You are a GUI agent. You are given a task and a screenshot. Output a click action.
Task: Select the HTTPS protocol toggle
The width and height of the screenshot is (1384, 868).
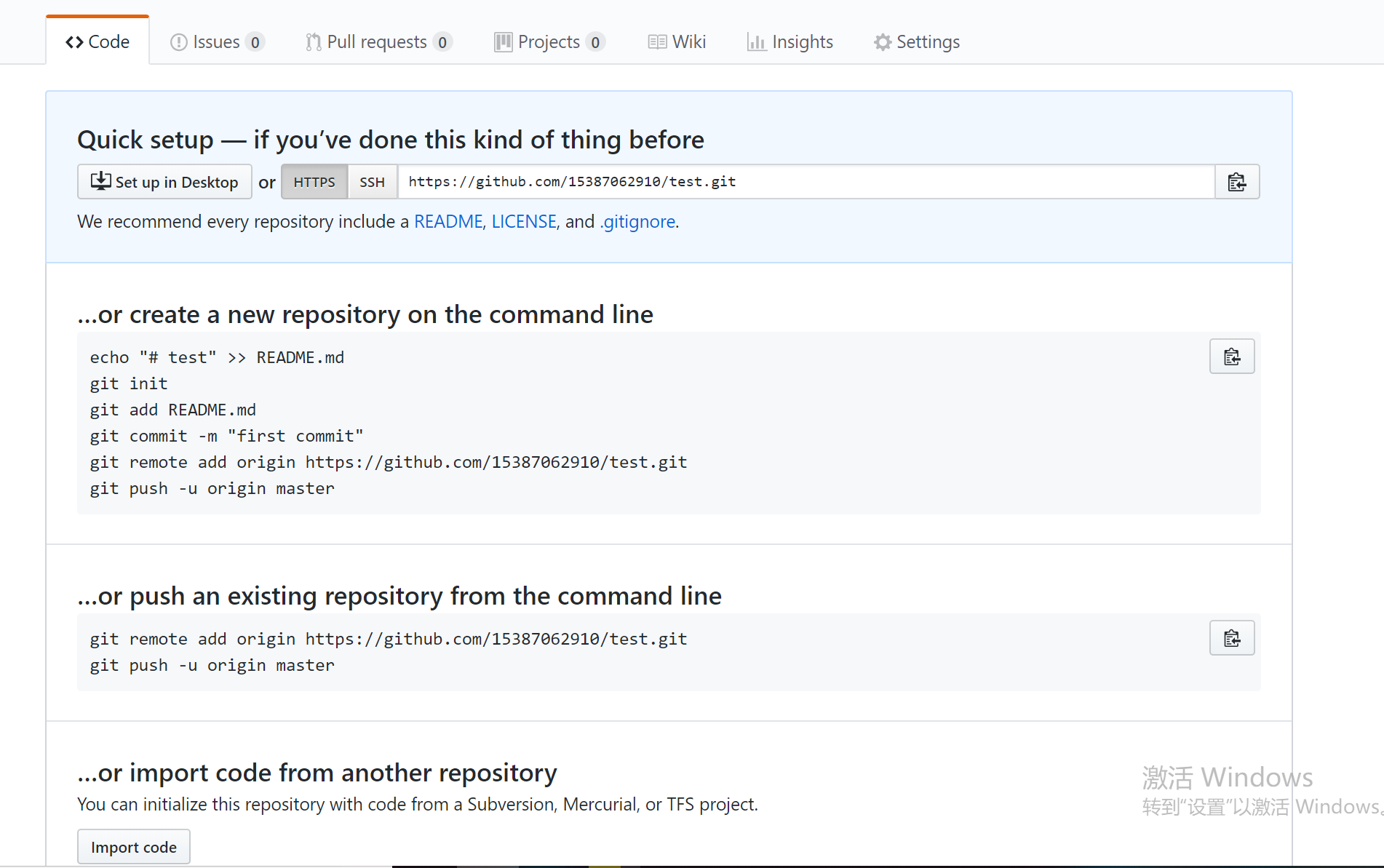(314, 182)
